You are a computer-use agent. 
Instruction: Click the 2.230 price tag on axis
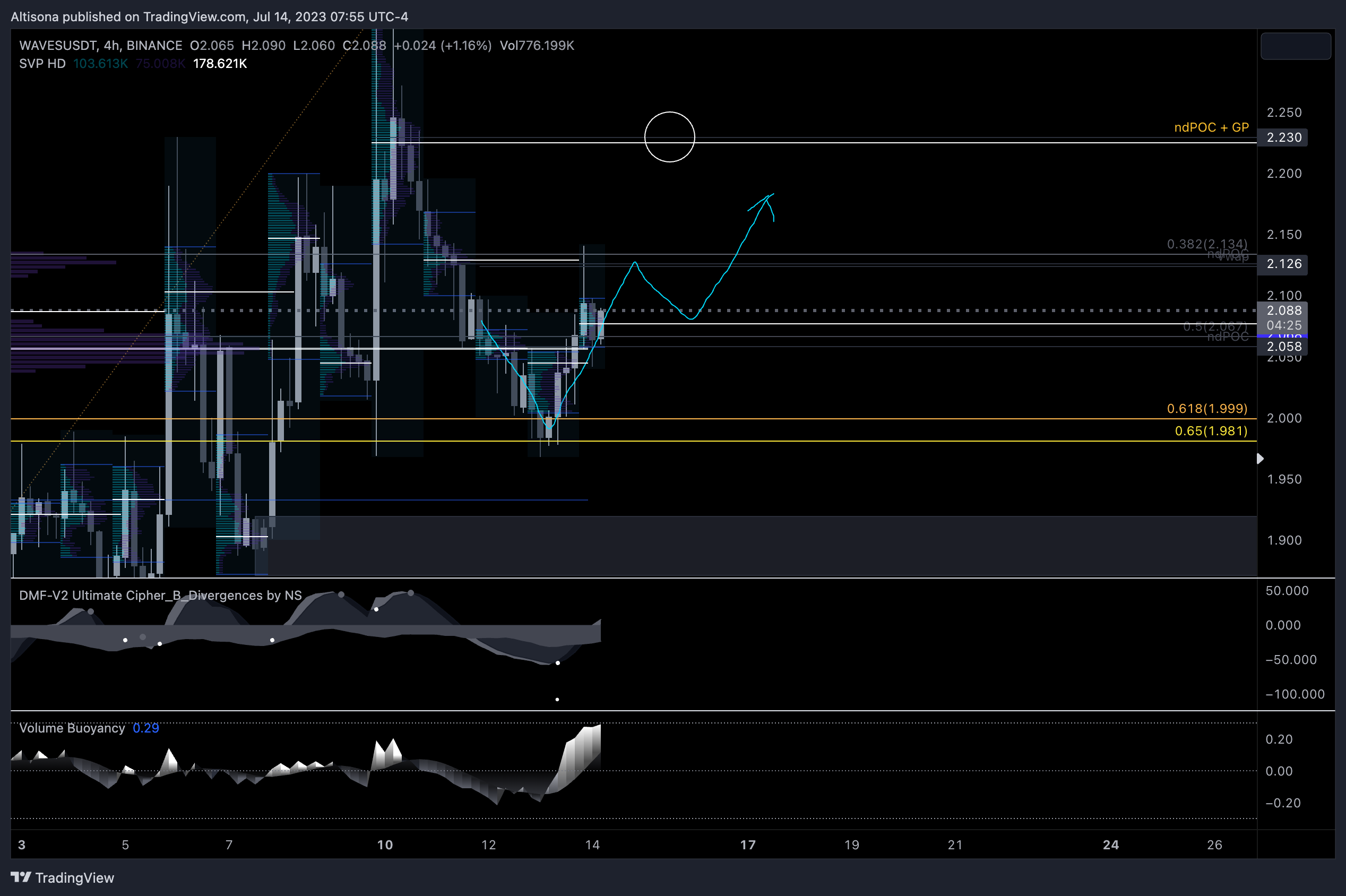pyautogui.click(x=1283, y=137)
